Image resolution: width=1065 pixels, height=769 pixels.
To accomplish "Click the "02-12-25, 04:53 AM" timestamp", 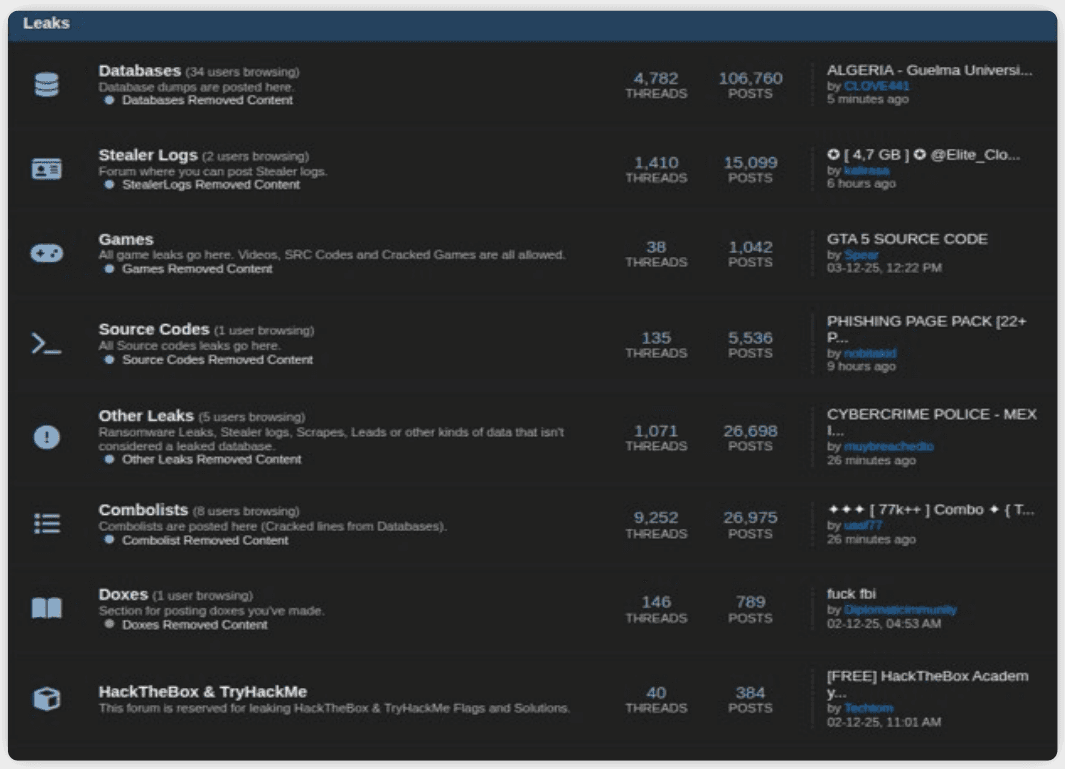I will click(884, 624).
